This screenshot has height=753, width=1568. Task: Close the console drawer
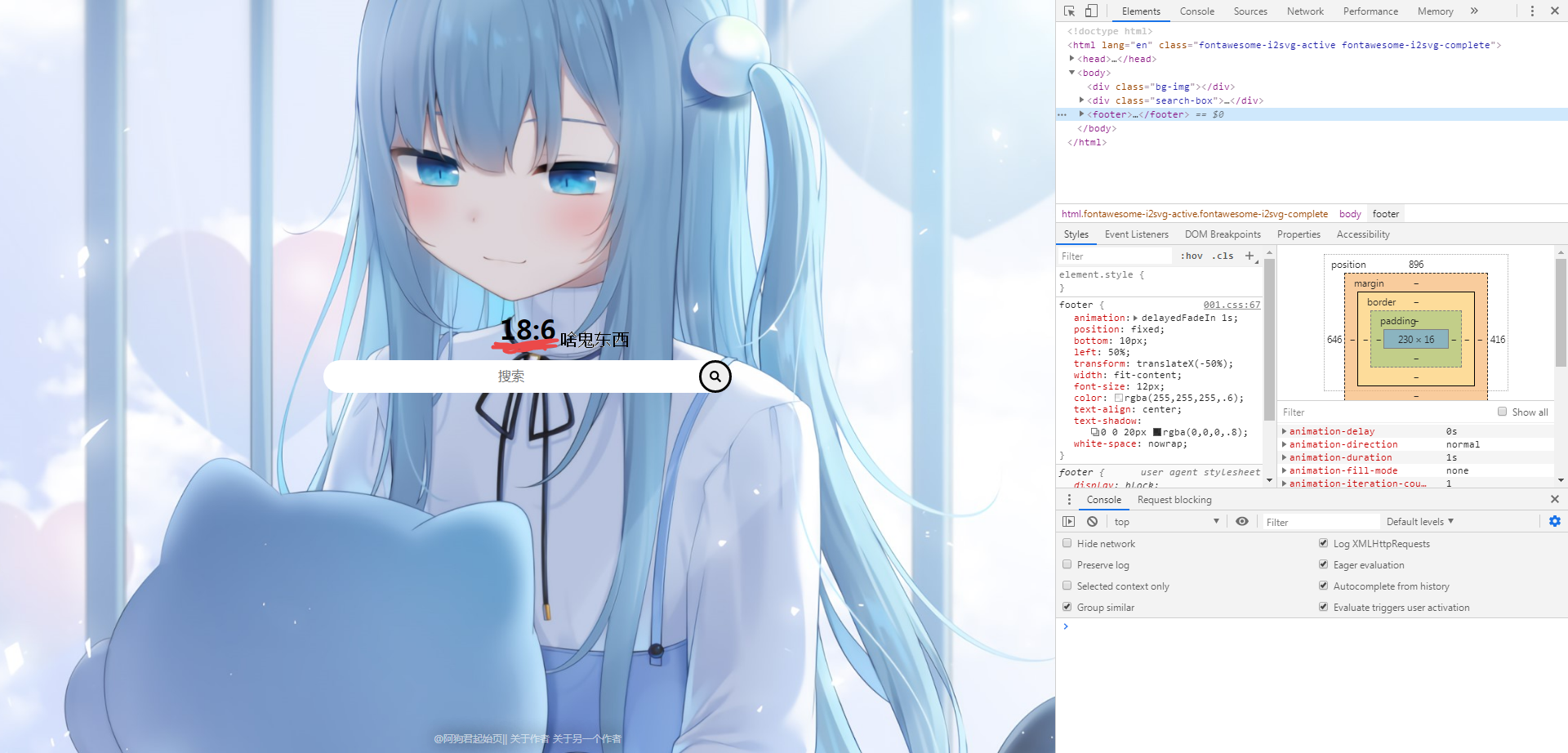pos(1555,499)
